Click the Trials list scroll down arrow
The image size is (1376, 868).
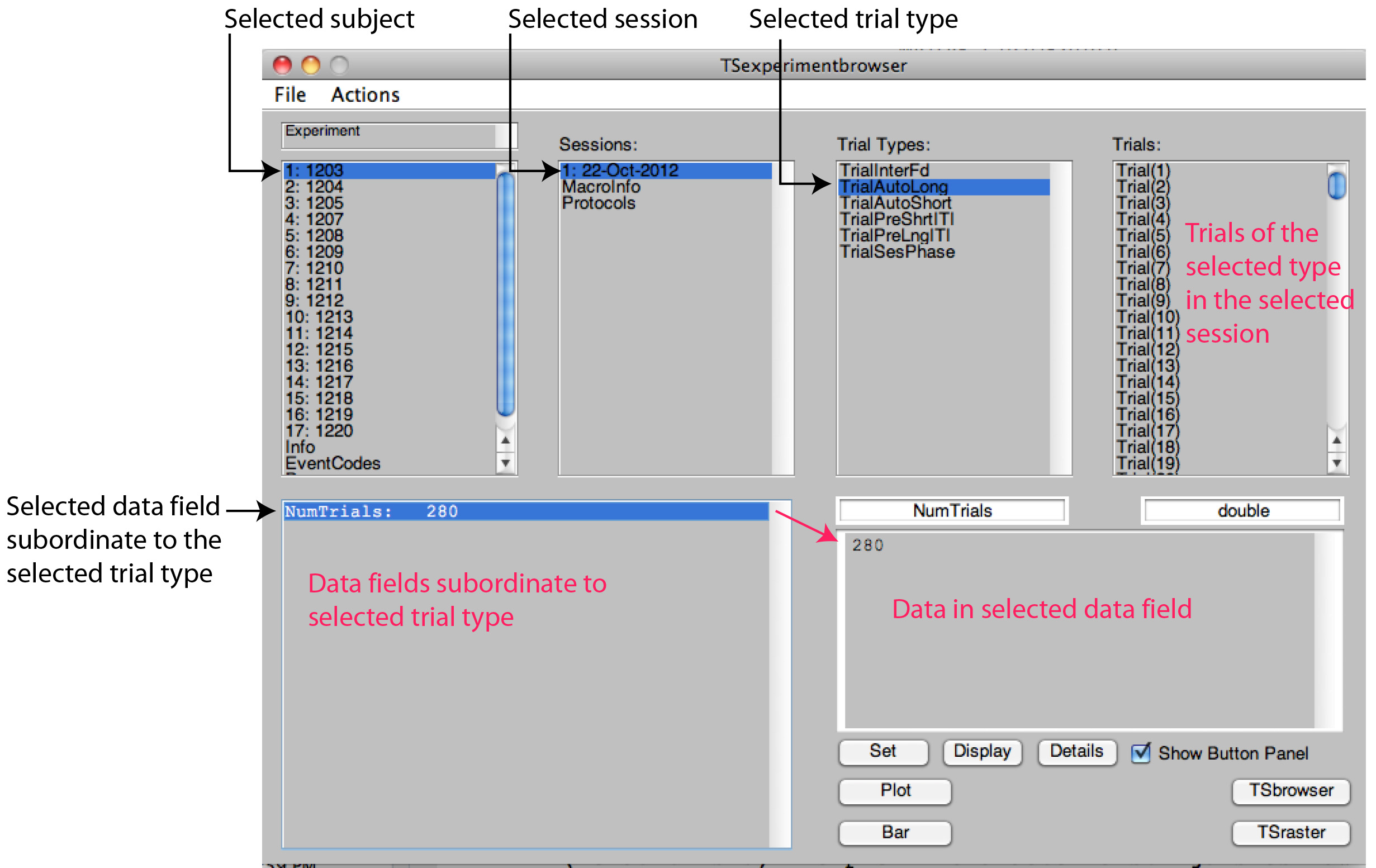click(1336, 463)
